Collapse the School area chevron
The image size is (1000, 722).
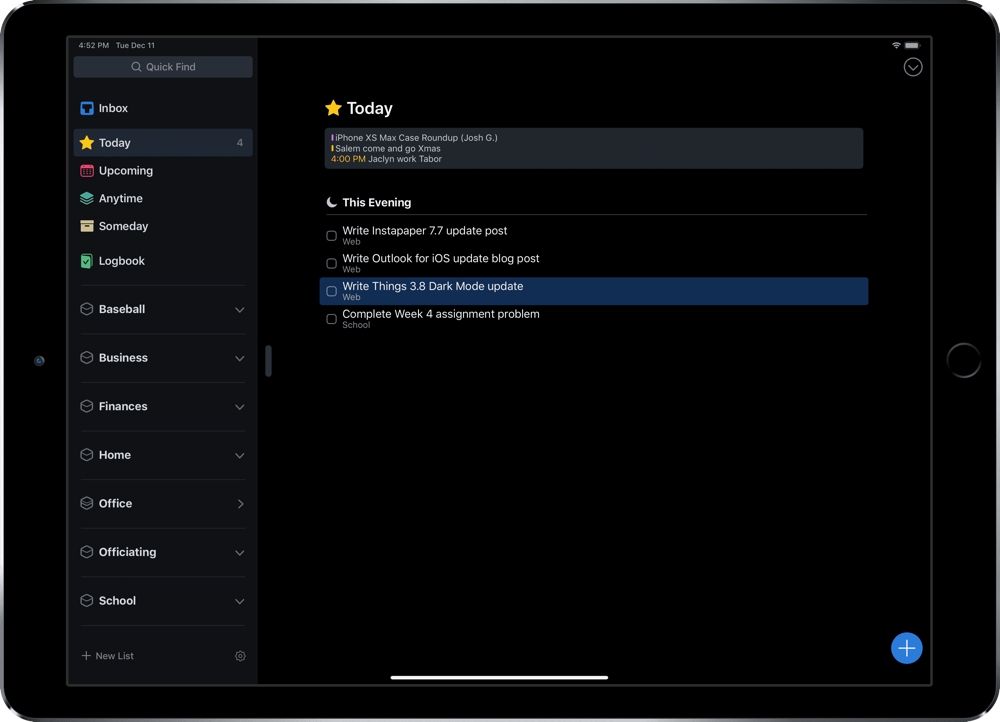pyautogui.click(x=240, y=601)
